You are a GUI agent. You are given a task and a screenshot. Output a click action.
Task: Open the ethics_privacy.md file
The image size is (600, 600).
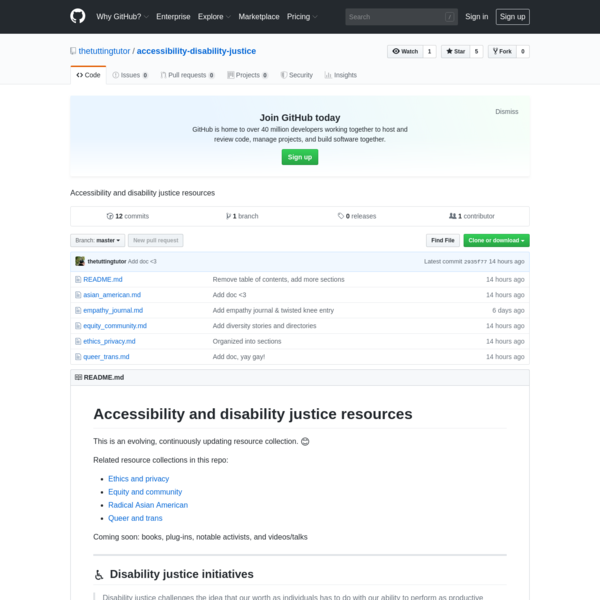tap(109, 341)
